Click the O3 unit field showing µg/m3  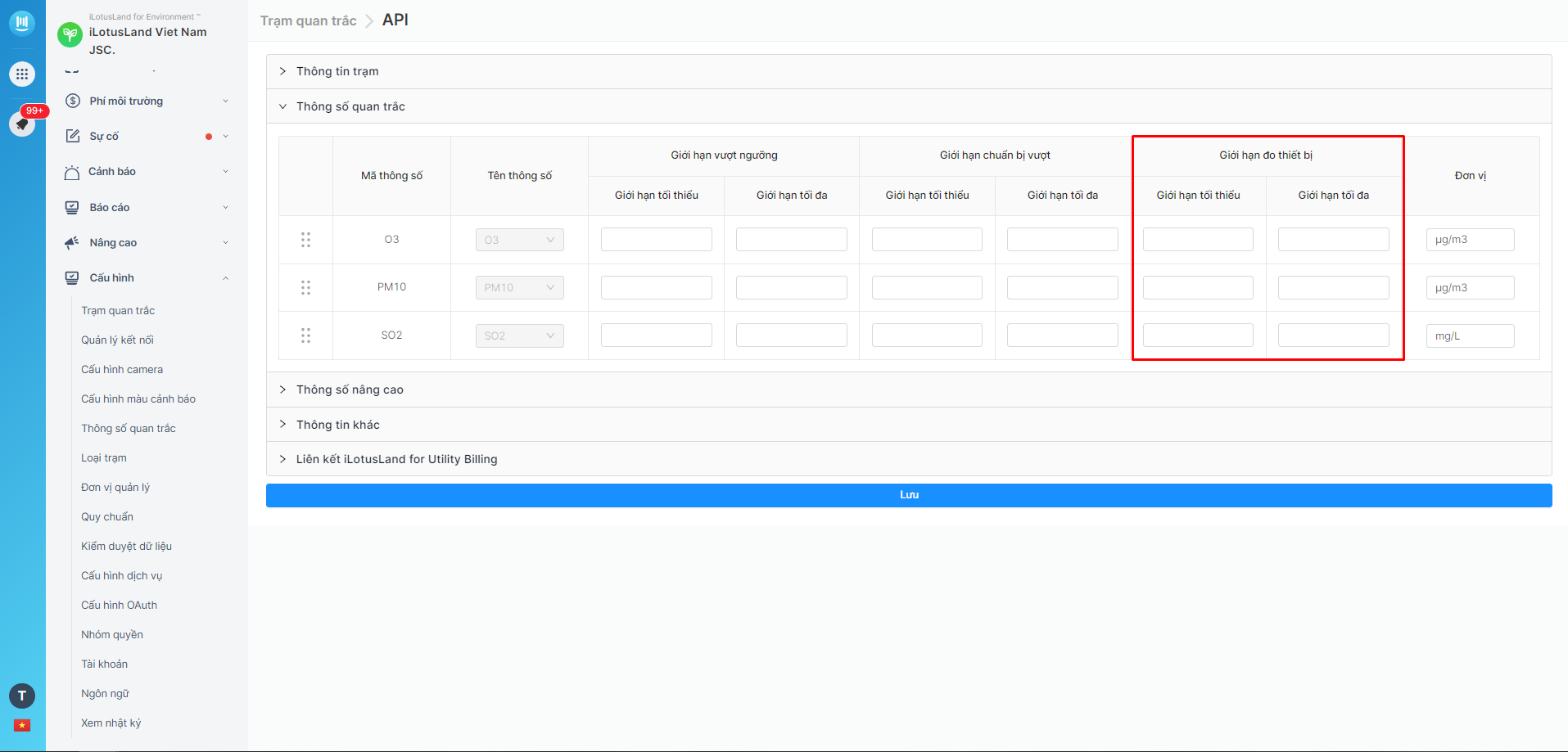[1471, 240]
